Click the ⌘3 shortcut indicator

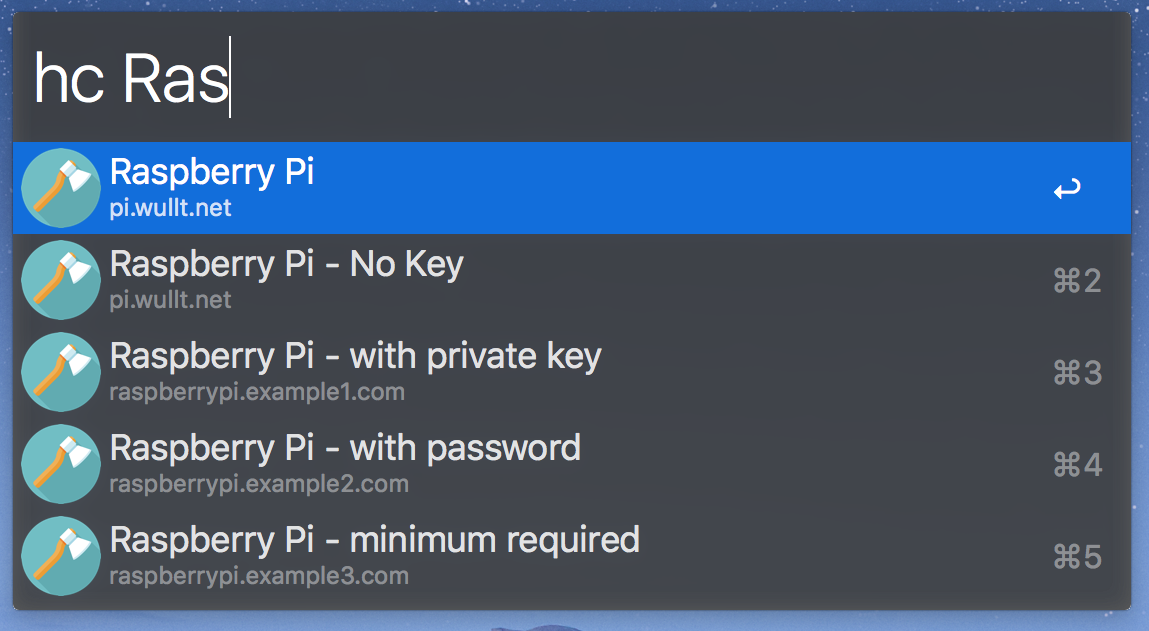point(1077,373)
